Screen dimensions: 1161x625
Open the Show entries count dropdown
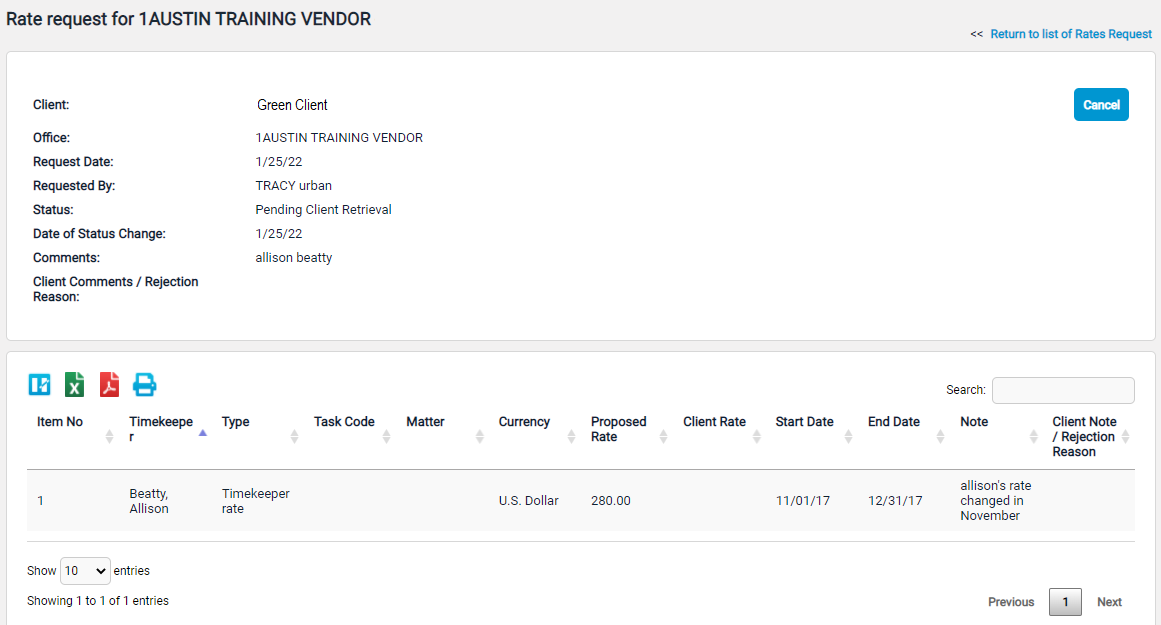click(85, 571)
